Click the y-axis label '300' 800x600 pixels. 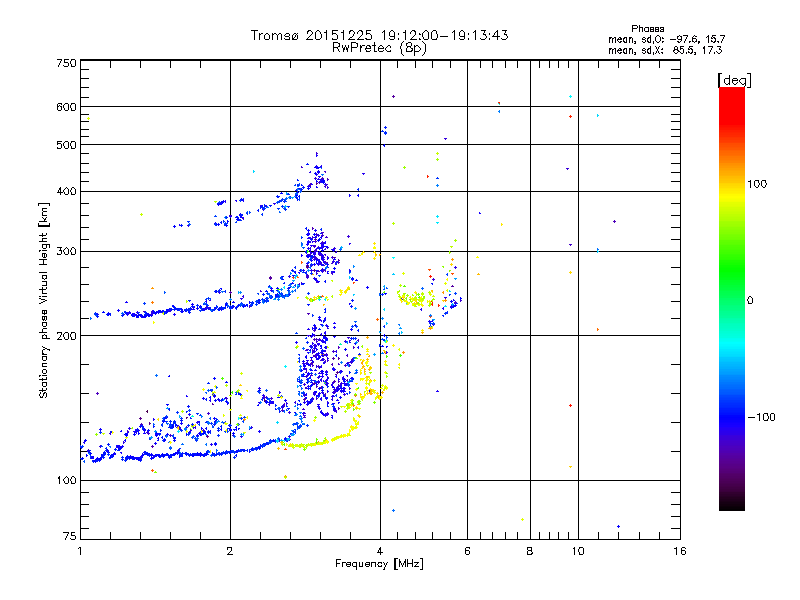pos(66,252)
